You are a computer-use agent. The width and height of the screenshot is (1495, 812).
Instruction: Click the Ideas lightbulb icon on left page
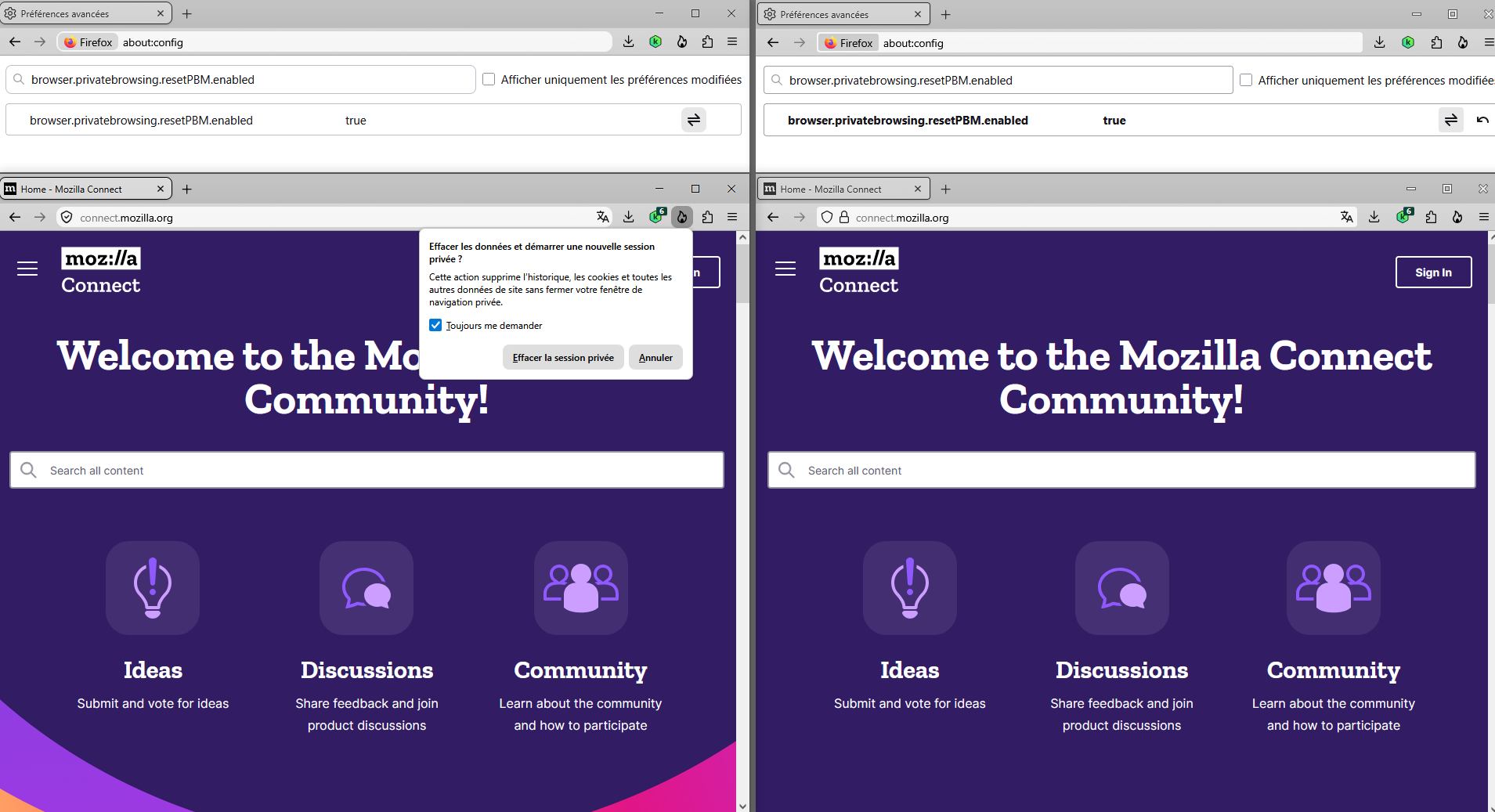tap(153, 588)
